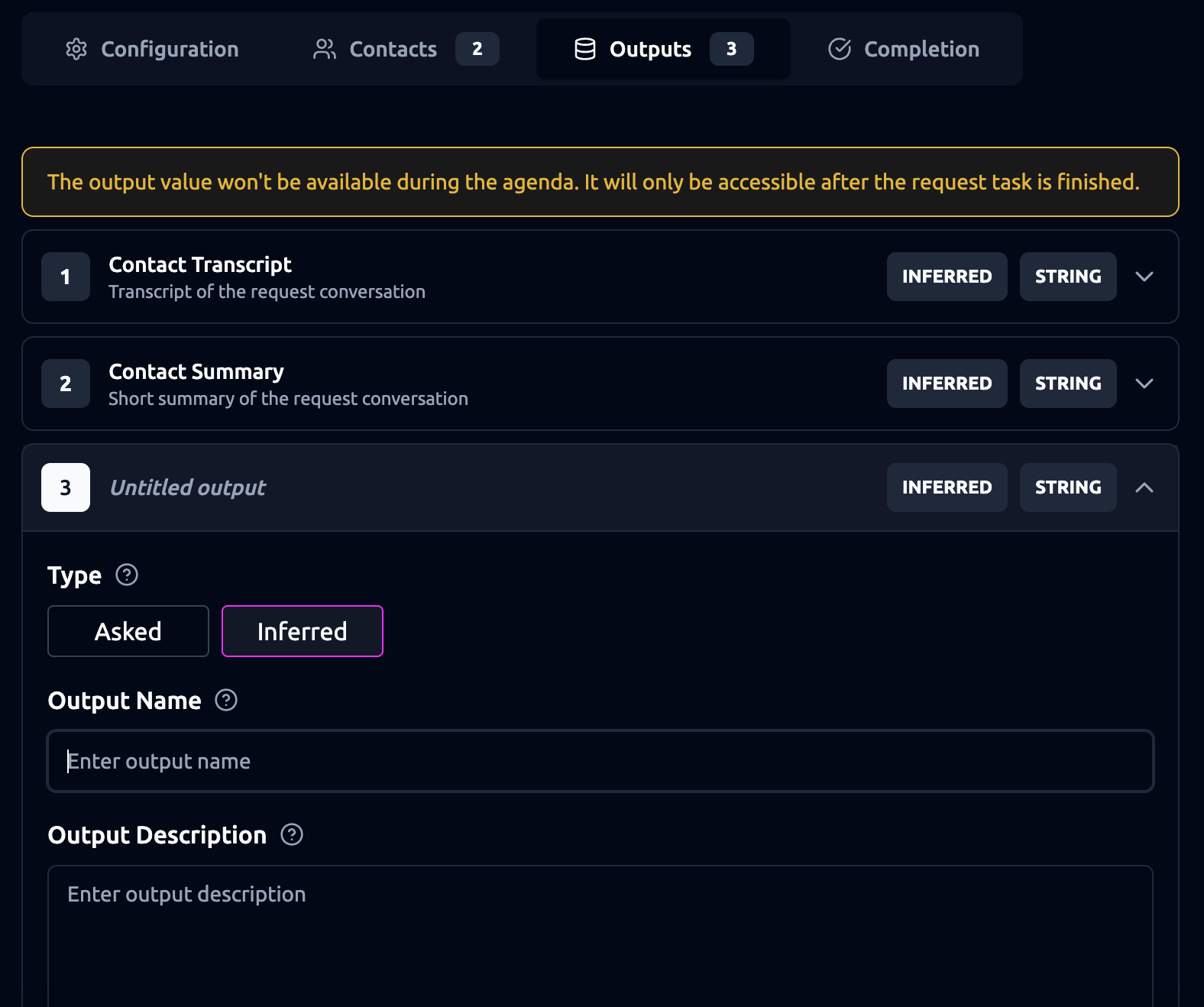Click the Contacts people icon

coord(325,49)
